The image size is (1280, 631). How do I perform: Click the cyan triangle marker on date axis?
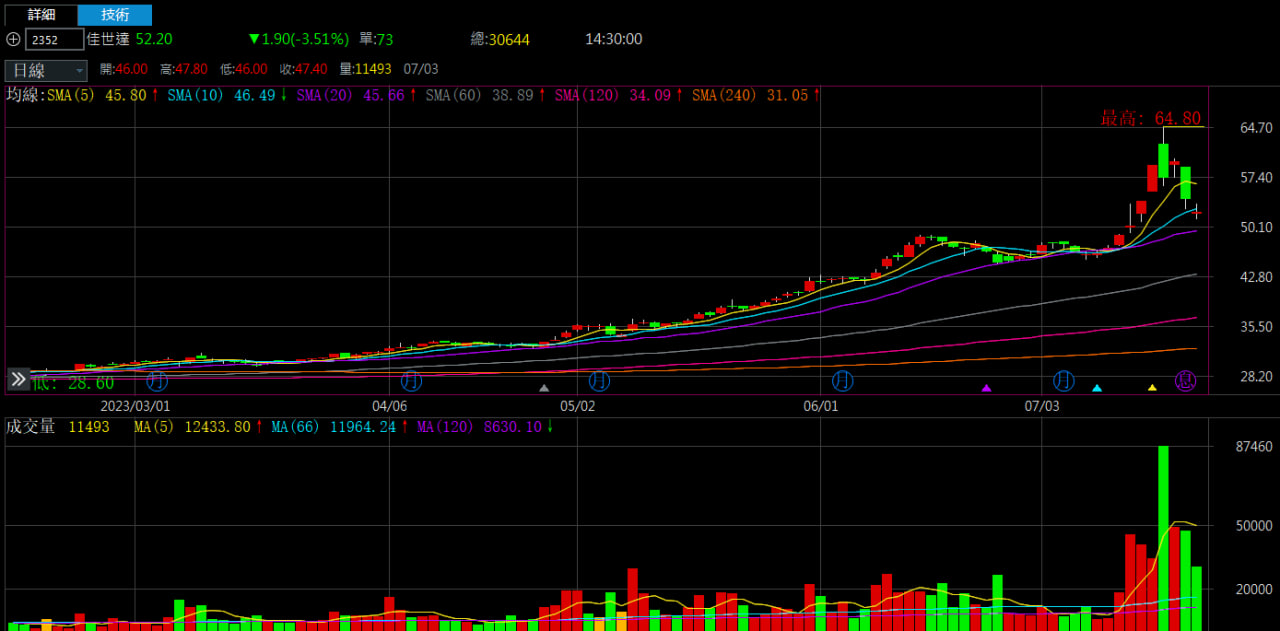click(x=1097, y=388)
